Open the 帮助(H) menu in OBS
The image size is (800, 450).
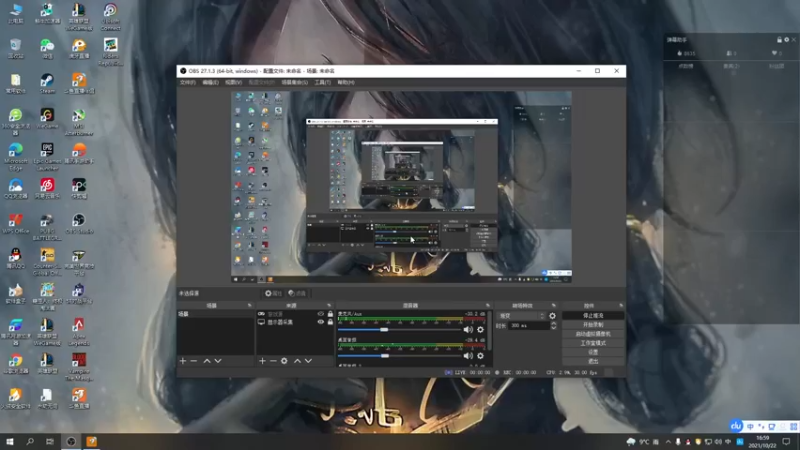tap(345, 82)
